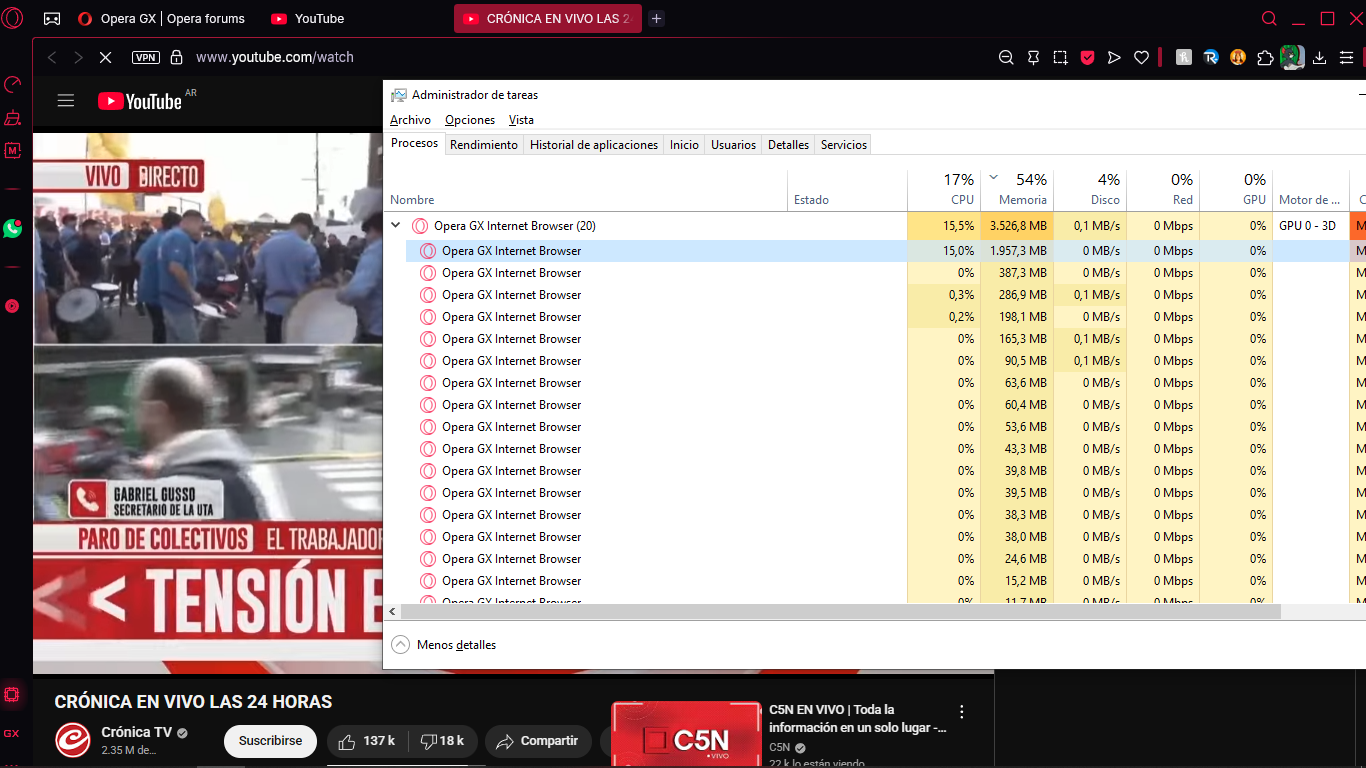1366x768 pixels.
Task: Add page to bookmarks with heart icon
Action: pos(1141,58)
